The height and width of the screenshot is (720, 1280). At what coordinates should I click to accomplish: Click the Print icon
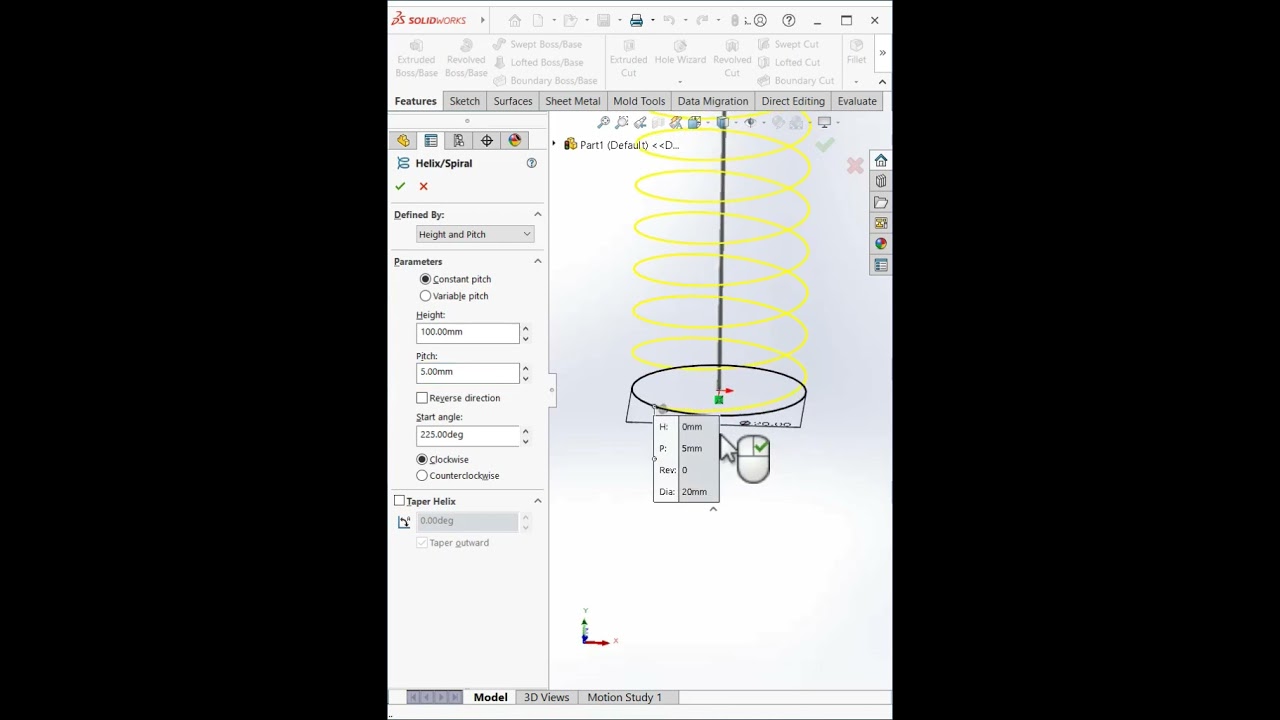pyautogui.click(x=636, y=20)
